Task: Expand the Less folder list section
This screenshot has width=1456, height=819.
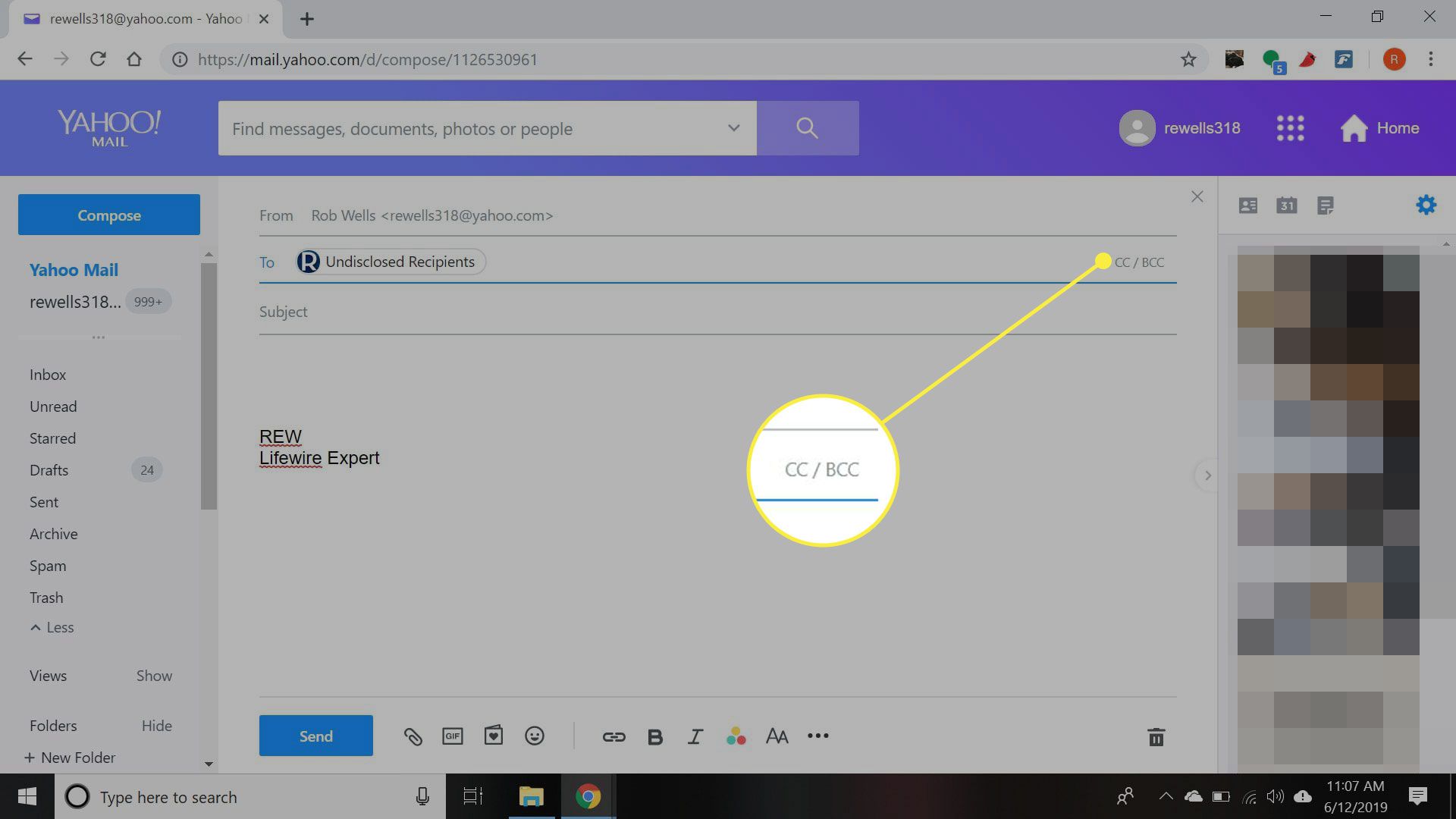Action: [x=51, y=627]
